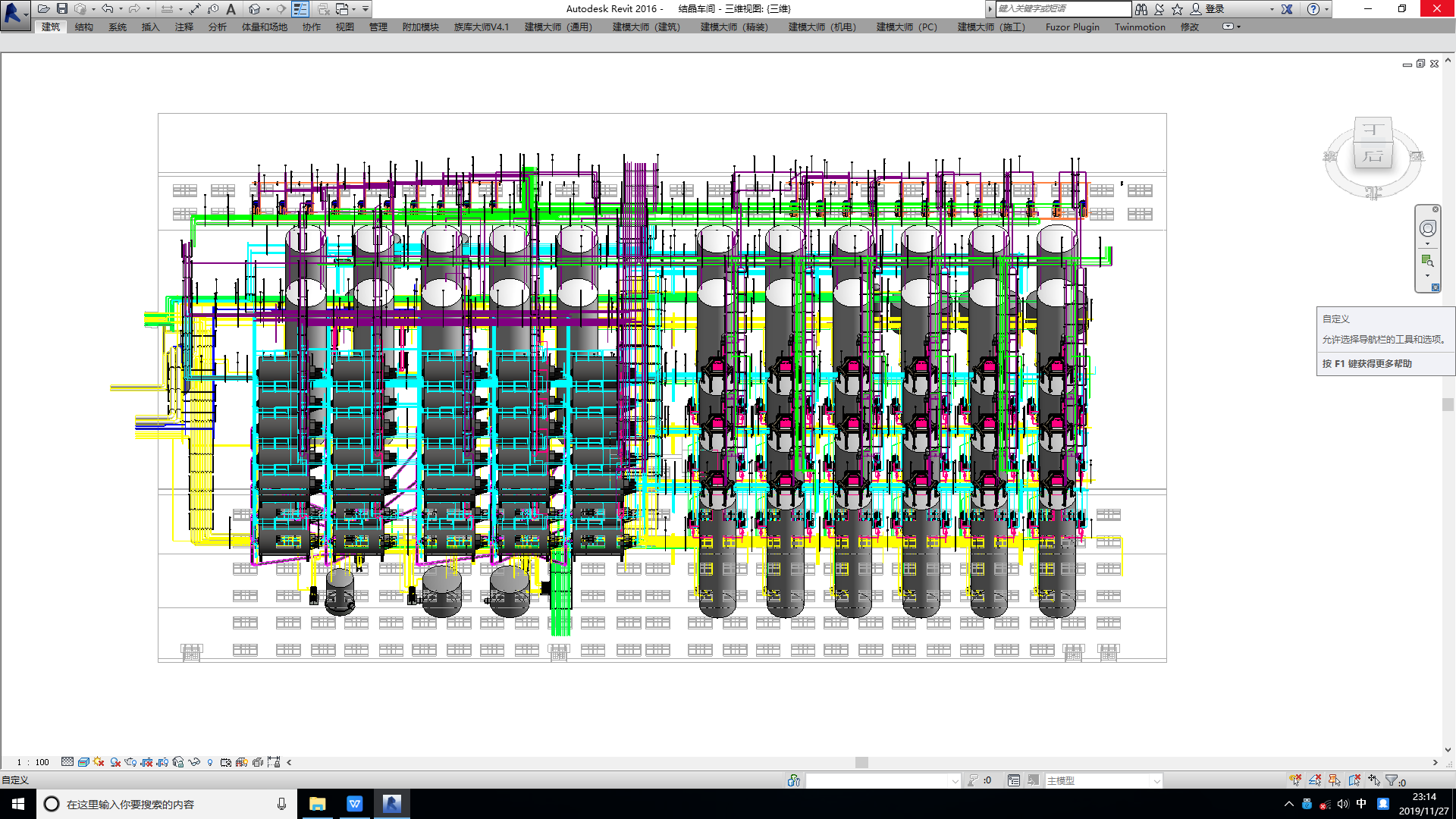Click the Zoom tool in navigation bar

coord(1427,261)
